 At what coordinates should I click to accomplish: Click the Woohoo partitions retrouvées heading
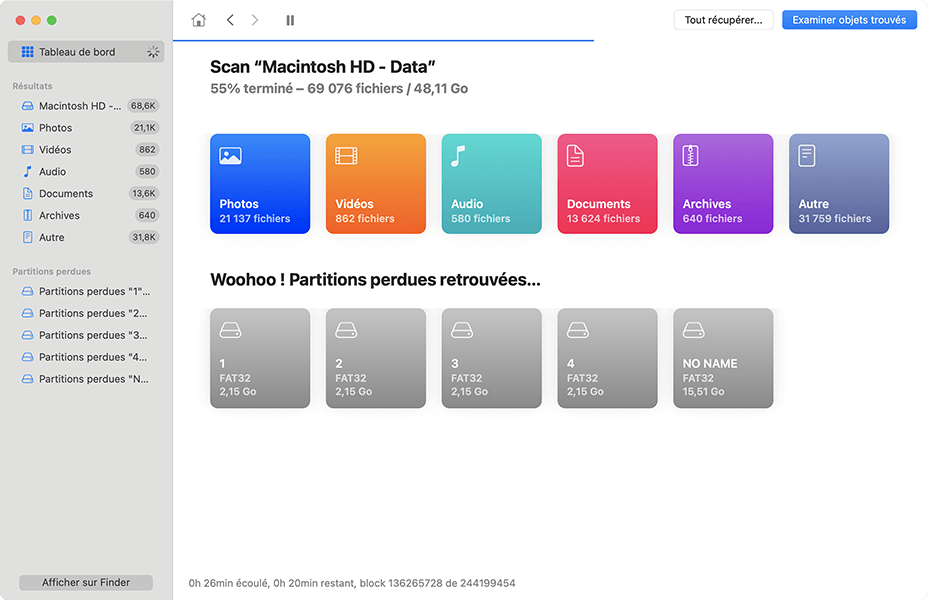(375, 280)
